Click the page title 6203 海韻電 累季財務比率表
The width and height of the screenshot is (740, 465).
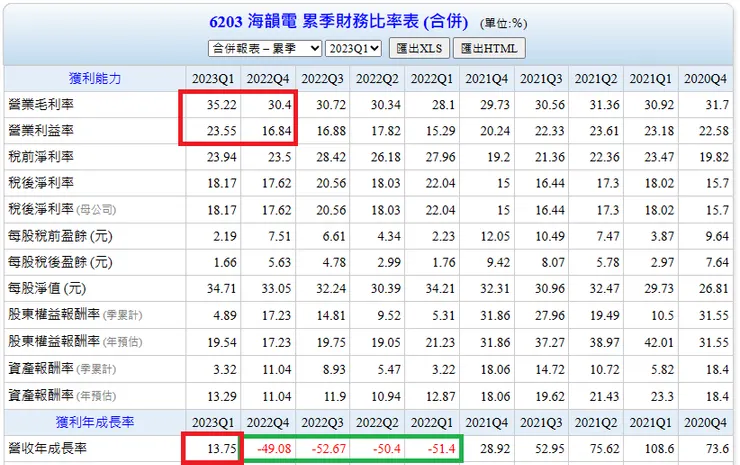point(338,22)
